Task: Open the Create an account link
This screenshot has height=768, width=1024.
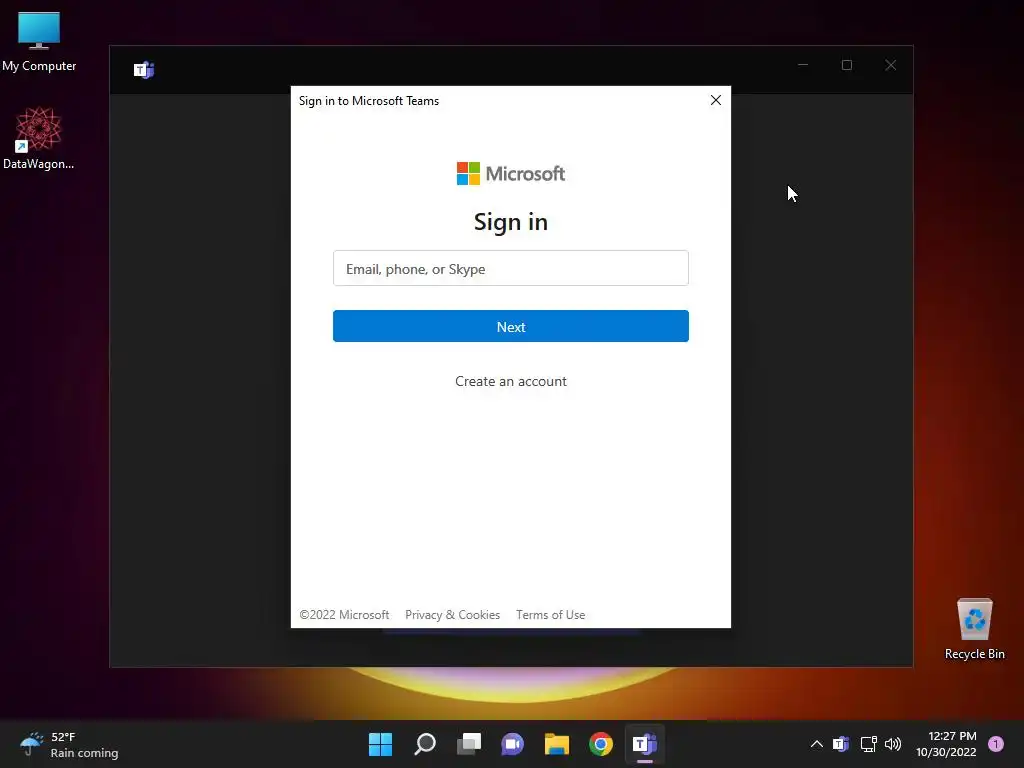Action: pos(511,381)
